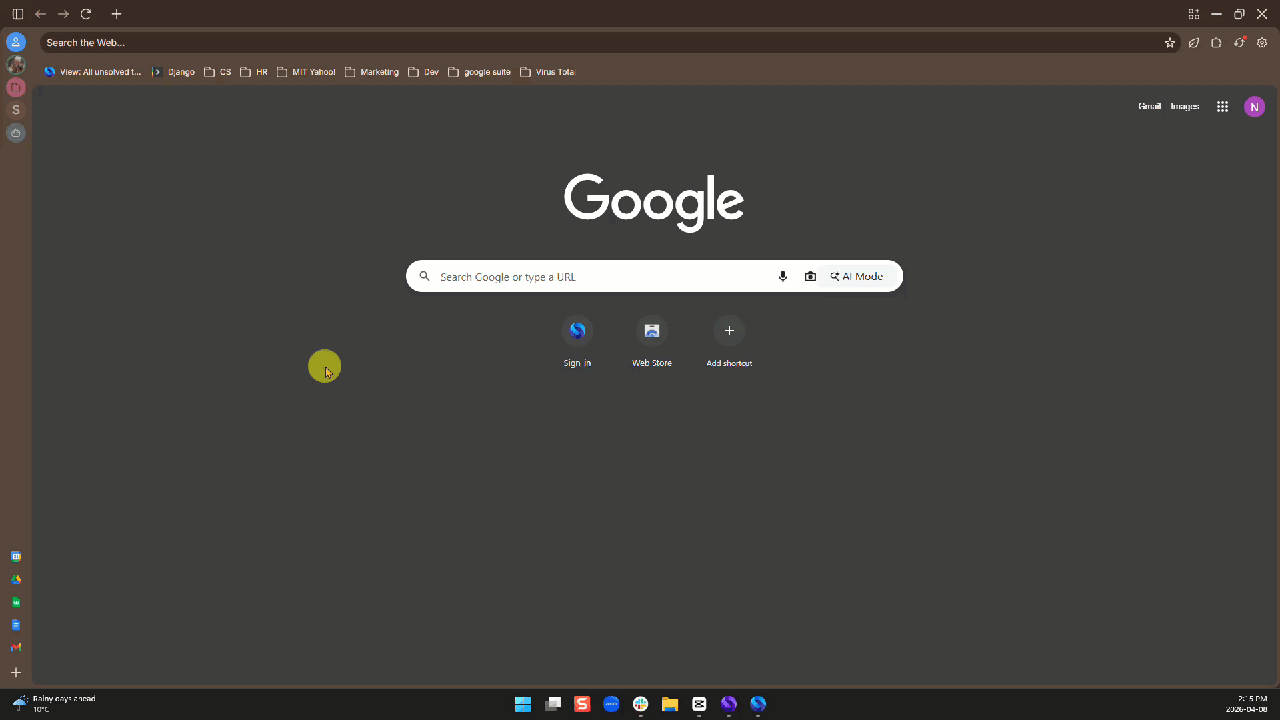Expand the Marketing bookmark folder
This screenshot has height=720, width=1280.
click(x=372, y=72)
